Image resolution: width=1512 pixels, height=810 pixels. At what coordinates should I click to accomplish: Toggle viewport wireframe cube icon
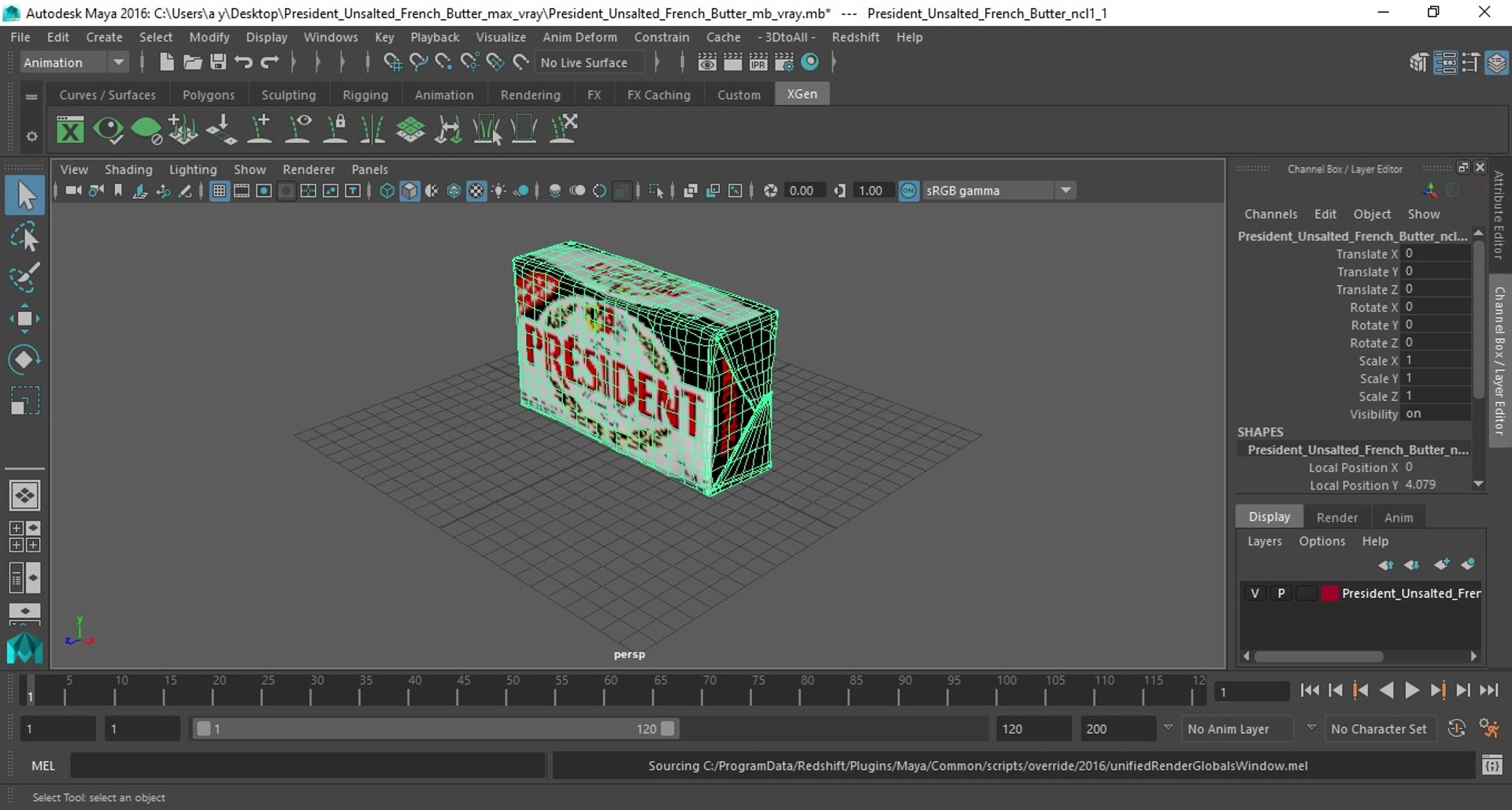[x=387, y=191]
